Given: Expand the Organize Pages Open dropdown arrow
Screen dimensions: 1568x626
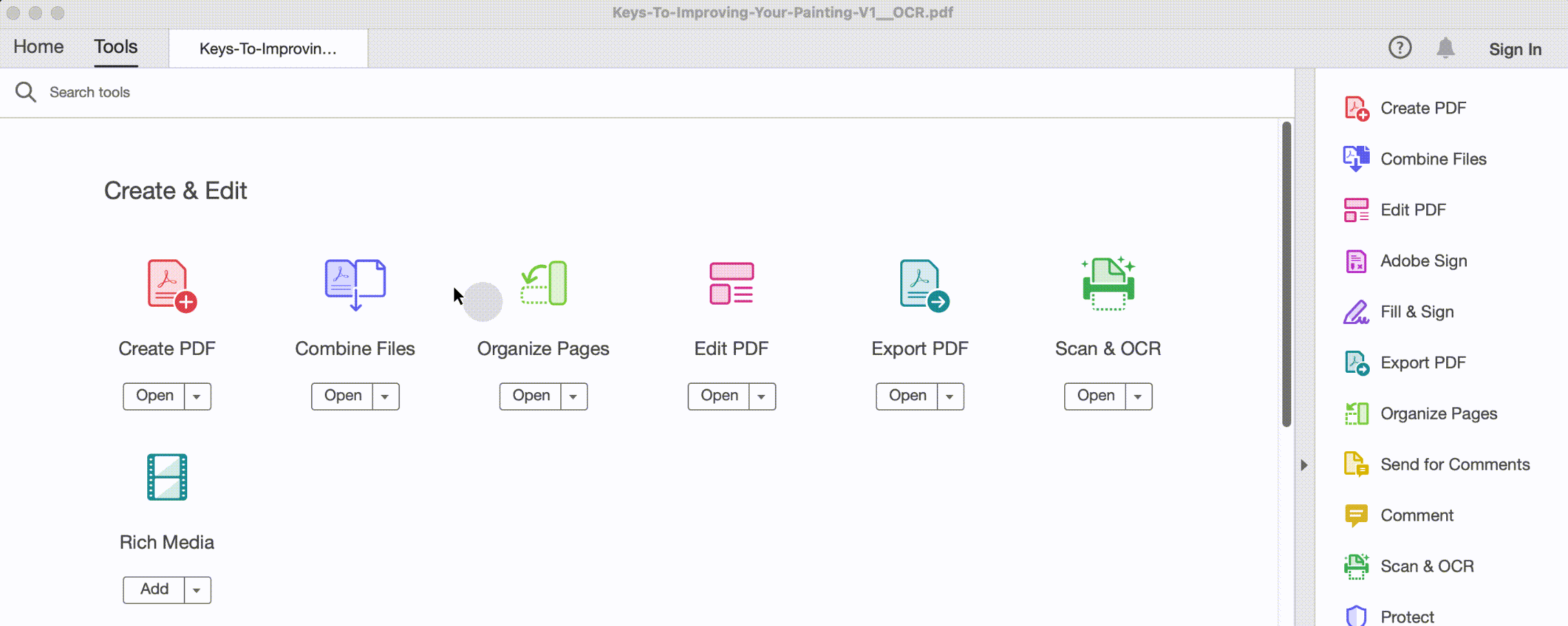Looking at the screenshot, I should [574, 396].
